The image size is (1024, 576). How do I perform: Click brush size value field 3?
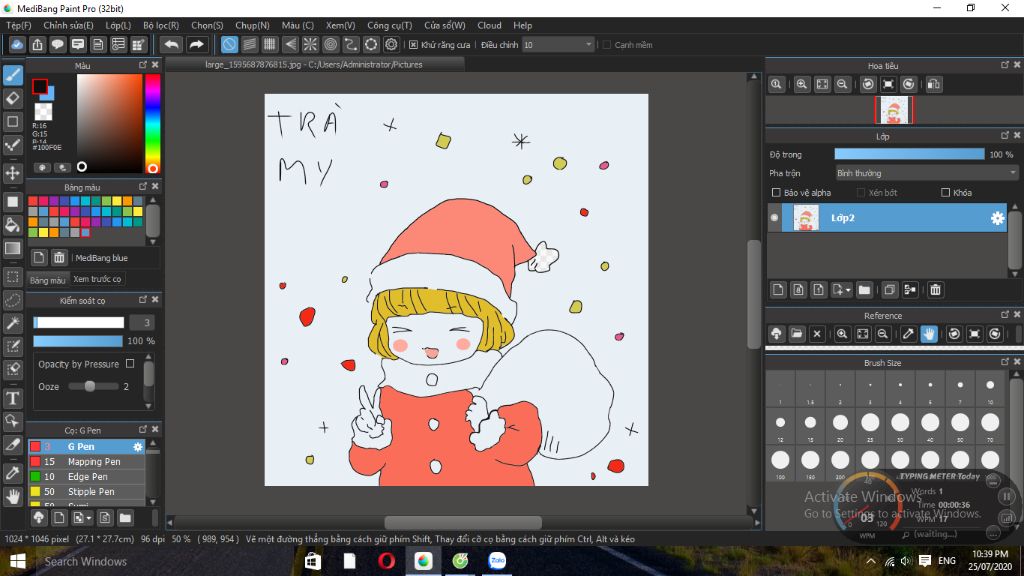[142, 323]
